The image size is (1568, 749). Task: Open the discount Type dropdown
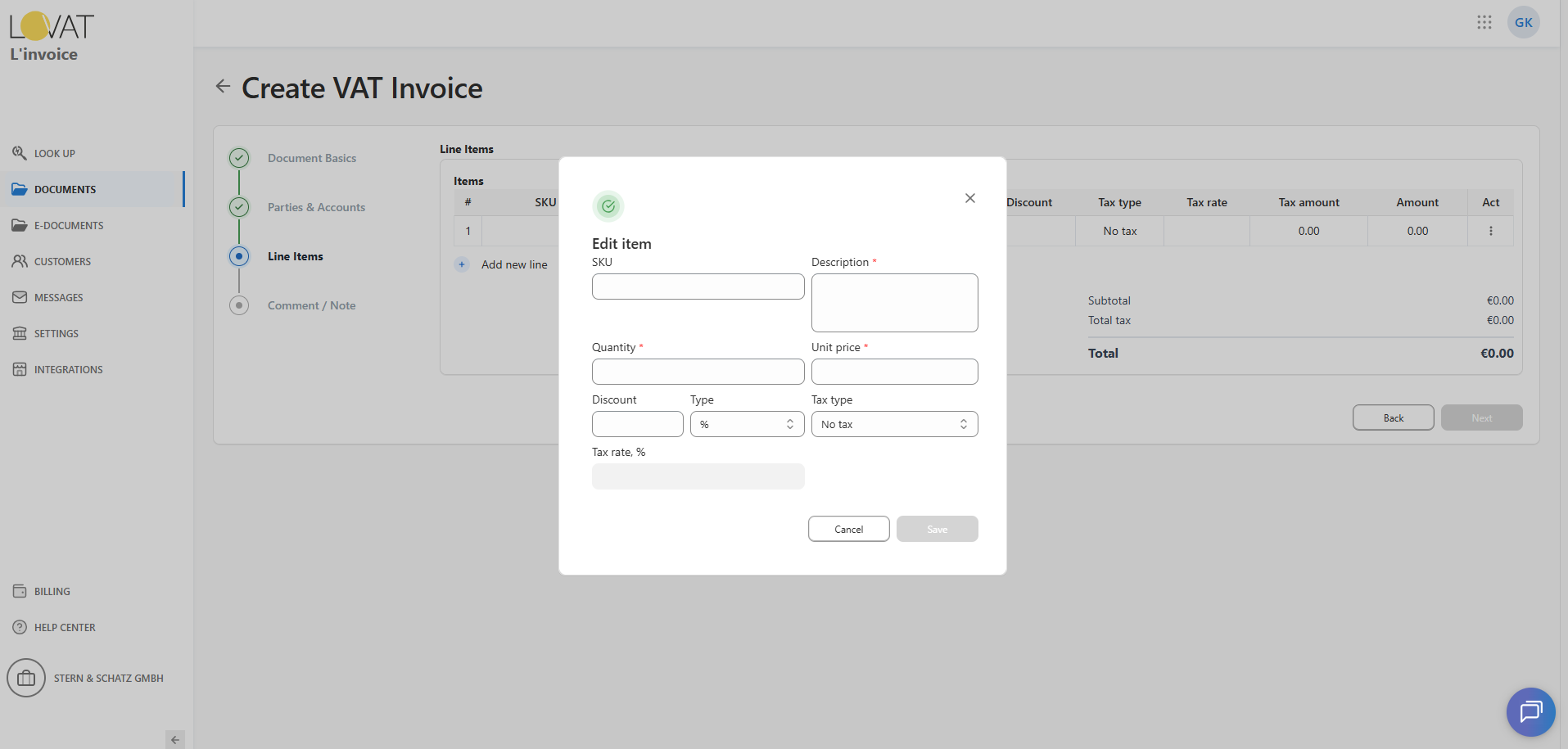coord(747,424)
